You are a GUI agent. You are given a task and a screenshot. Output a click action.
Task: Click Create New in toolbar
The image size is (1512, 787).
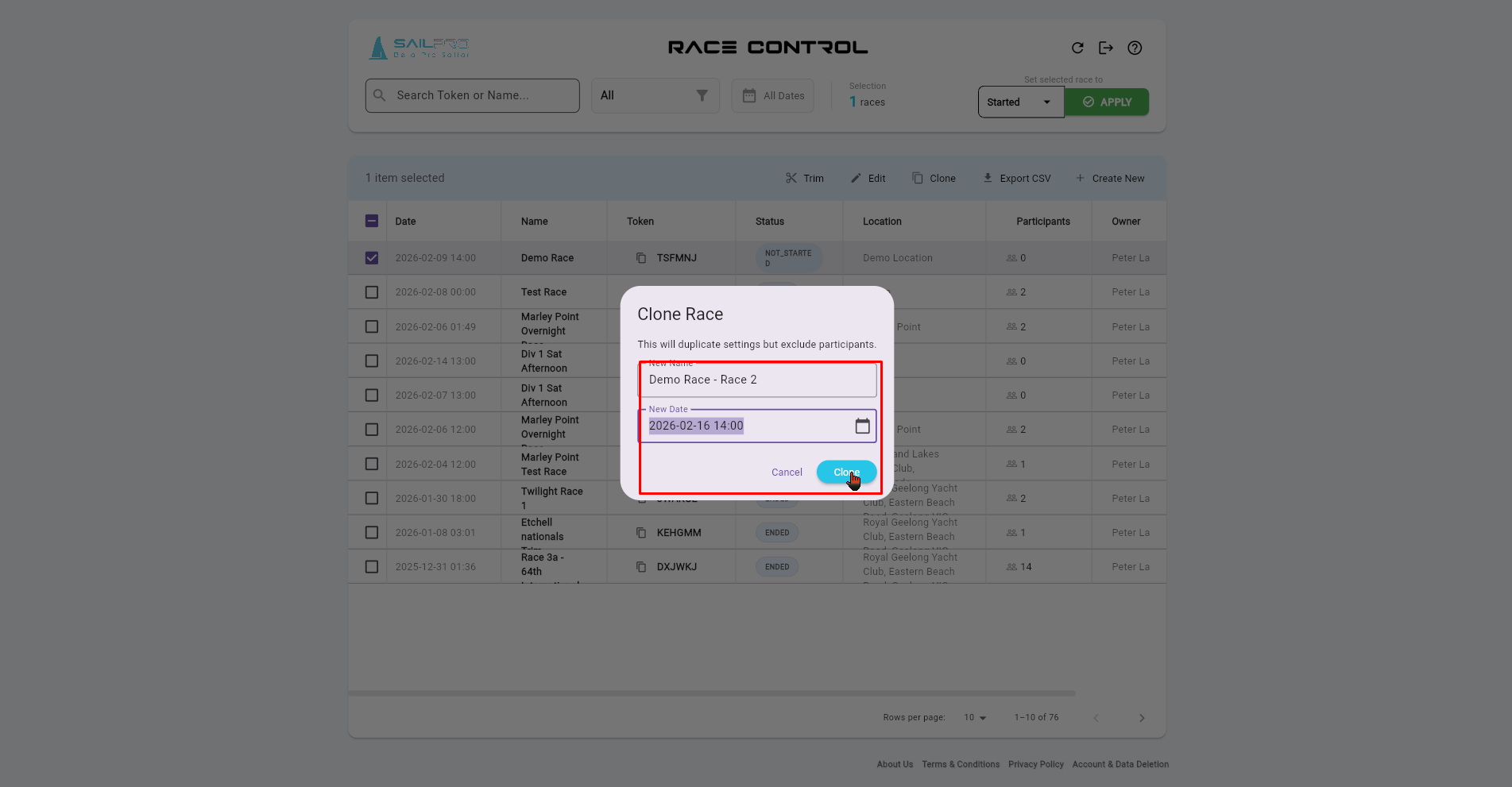point(1110,179)
